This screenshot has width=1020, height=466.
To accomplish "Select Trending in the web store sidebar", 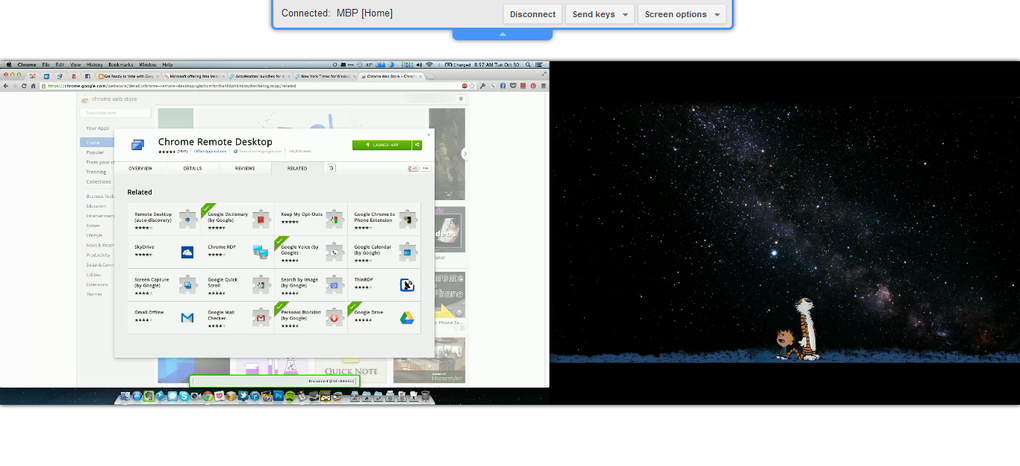I will (x=96, y=172).
